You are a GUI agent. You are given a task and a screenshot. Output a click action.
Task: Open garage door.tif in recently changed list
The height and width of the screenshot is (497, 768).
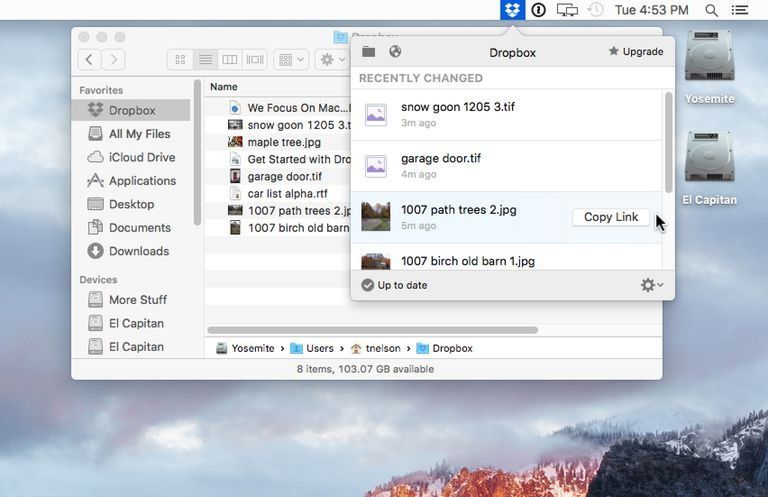pos(441,158)
